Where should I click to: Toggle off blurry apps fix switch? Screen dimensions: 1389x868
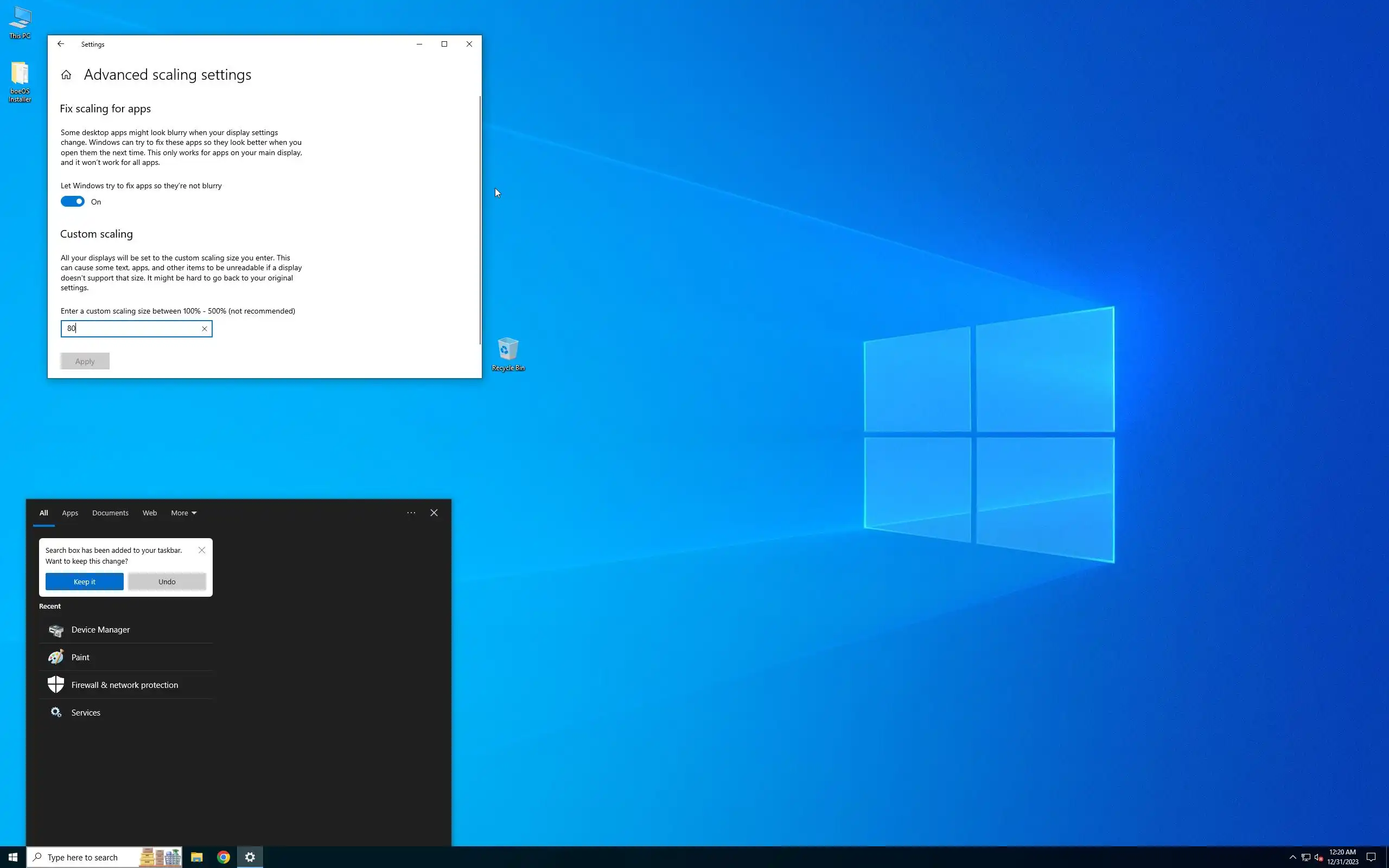tap(73, 201)
